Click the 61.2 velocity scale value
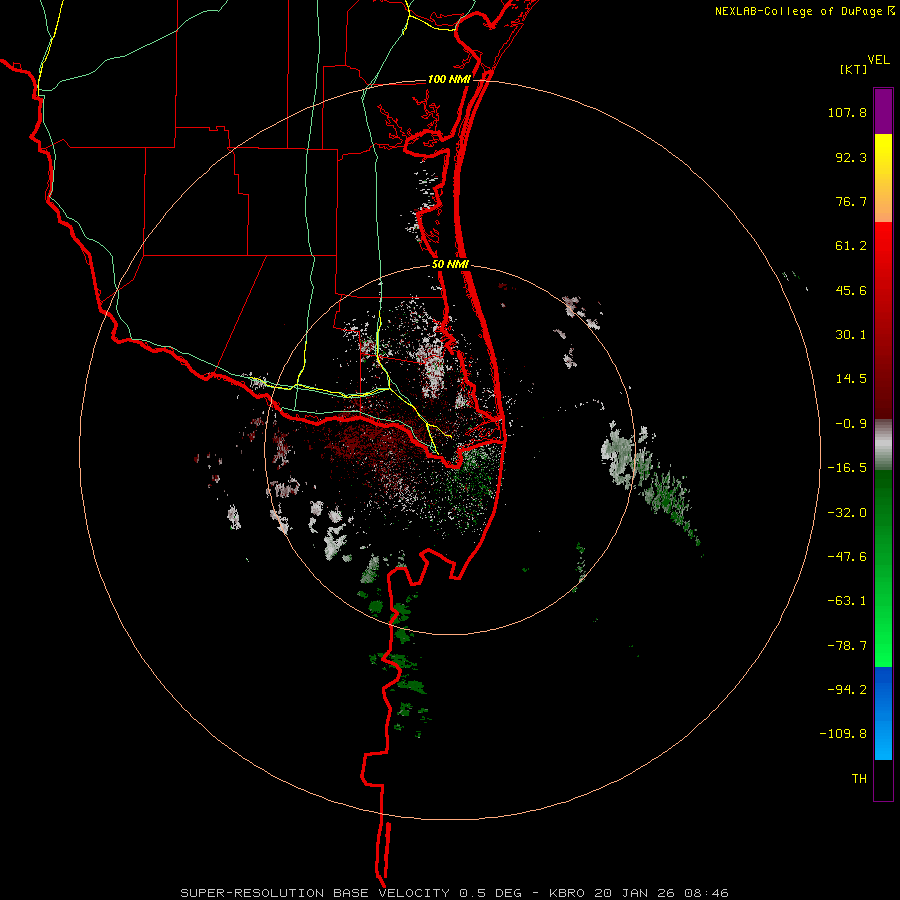This screenshot has width=900, height=900. click(851, 246)
